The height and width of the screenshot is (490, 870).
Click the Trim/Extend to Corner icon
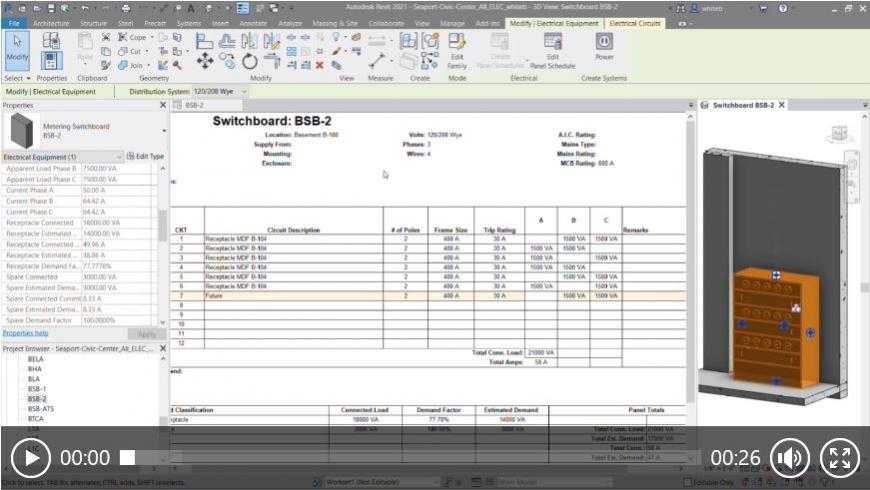pyautogui.click(x=271, y=61)
